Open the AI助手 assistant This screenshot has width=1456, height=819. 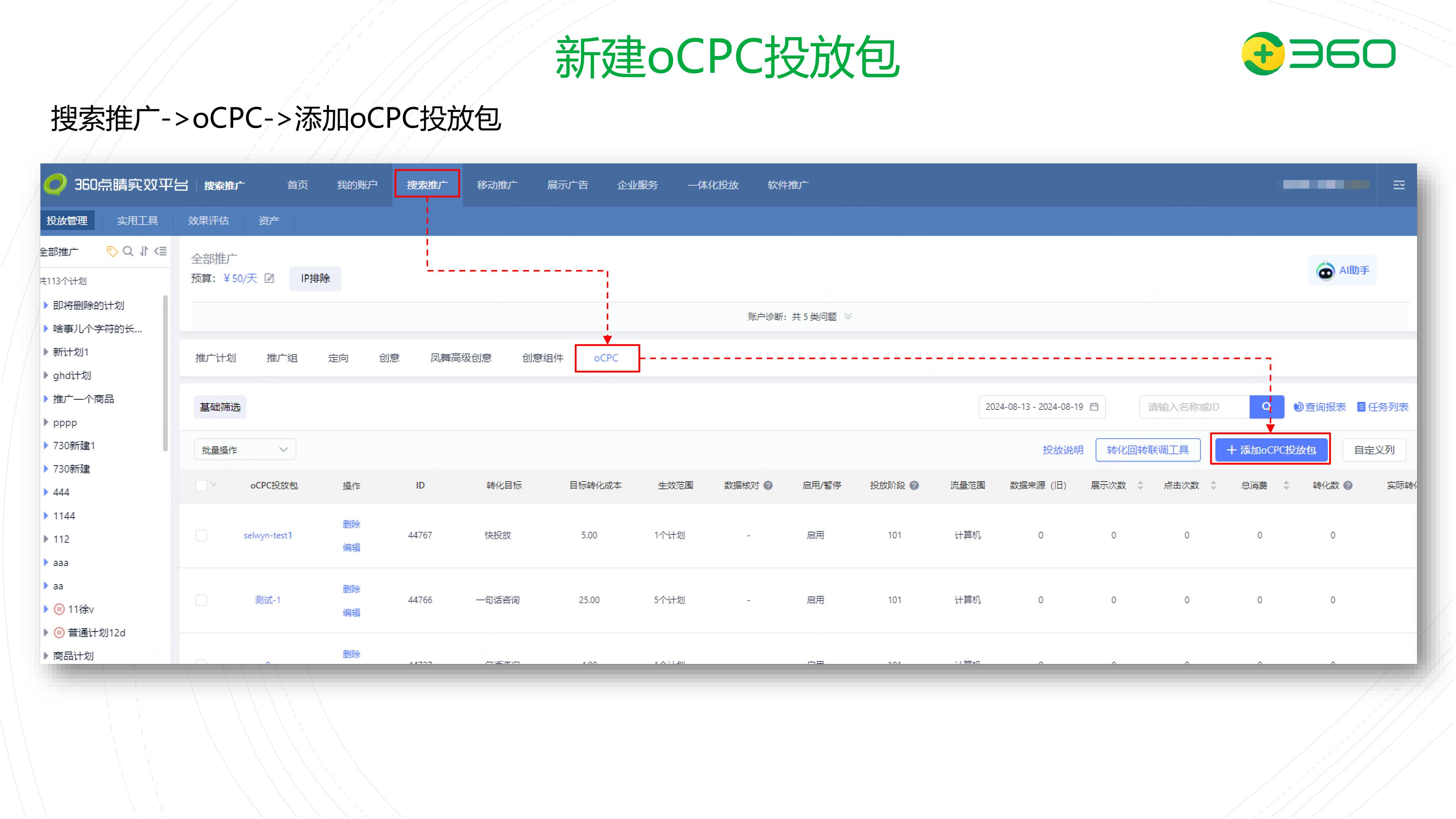pos(1342,271)
